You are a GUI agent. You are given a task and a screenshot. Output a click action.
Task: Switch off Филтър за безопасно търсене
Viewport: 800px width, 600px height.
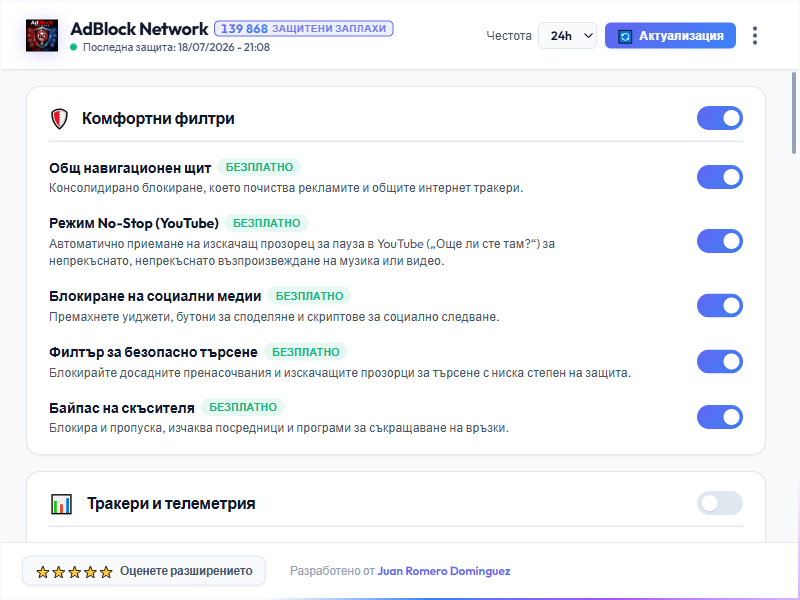point(719,362)
